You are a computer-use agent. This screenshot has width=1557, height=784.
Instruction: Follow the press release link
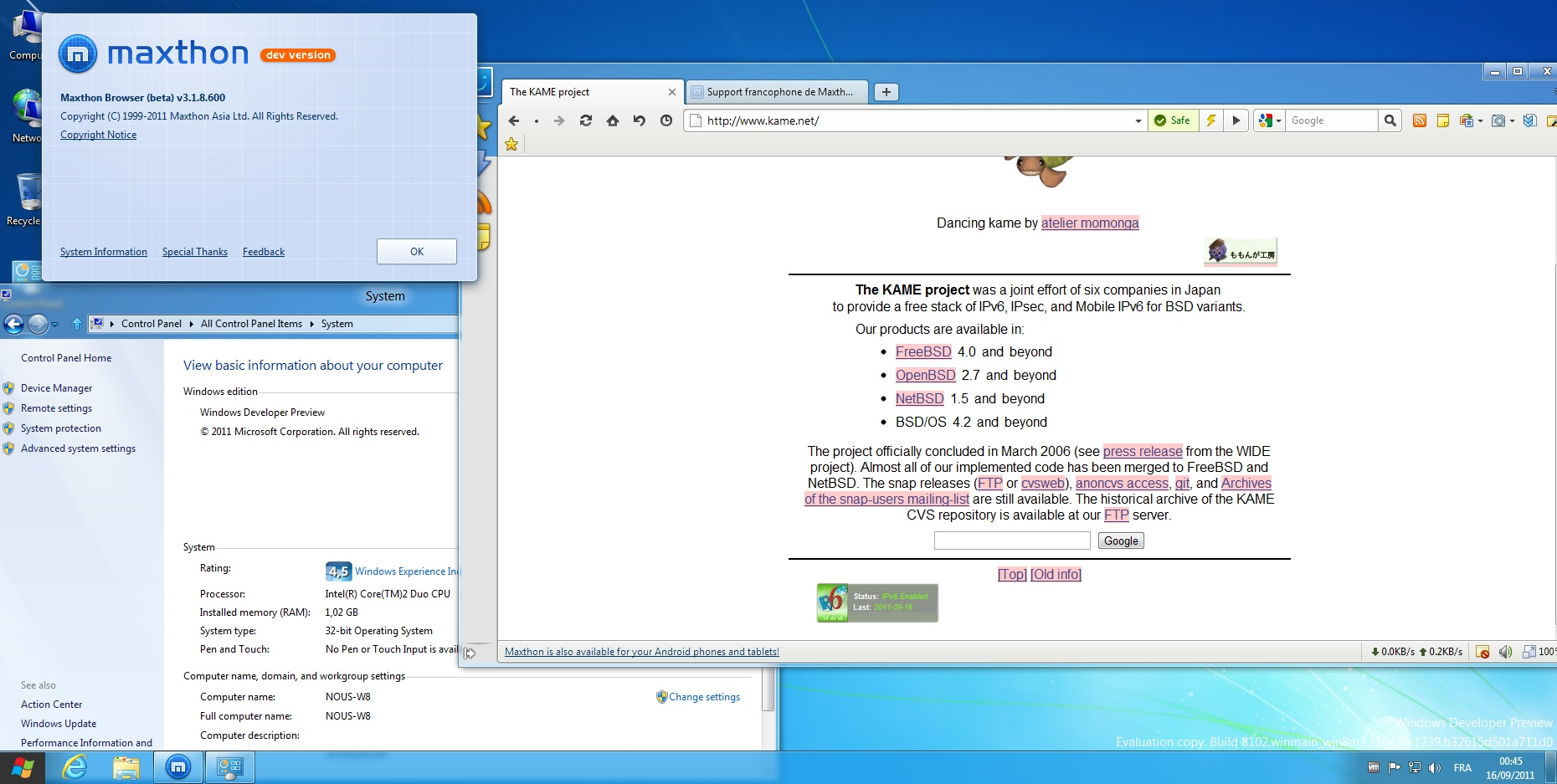(x=1143, y=451)
